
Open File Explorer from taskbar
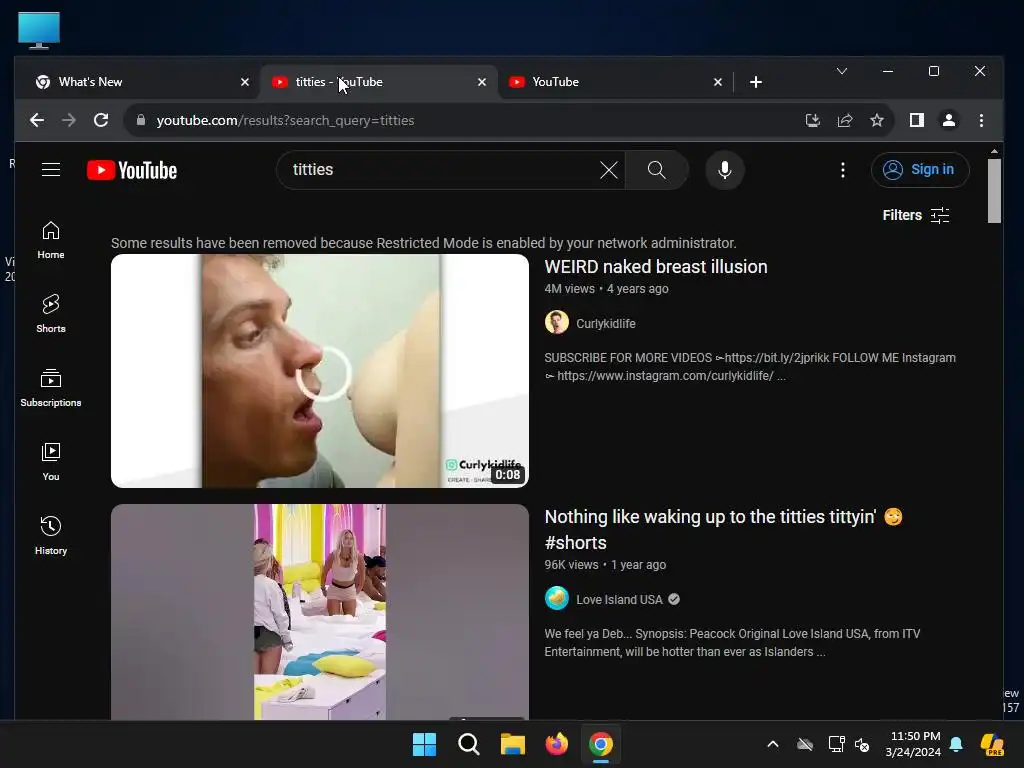click(513, 744)
